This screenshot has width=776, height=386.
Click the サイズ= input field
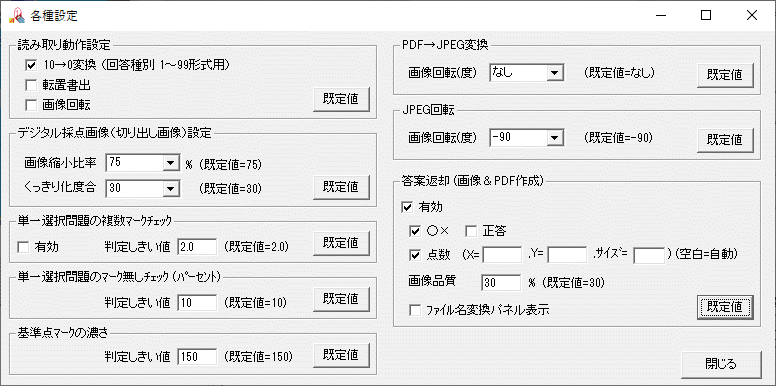point(649,255)
